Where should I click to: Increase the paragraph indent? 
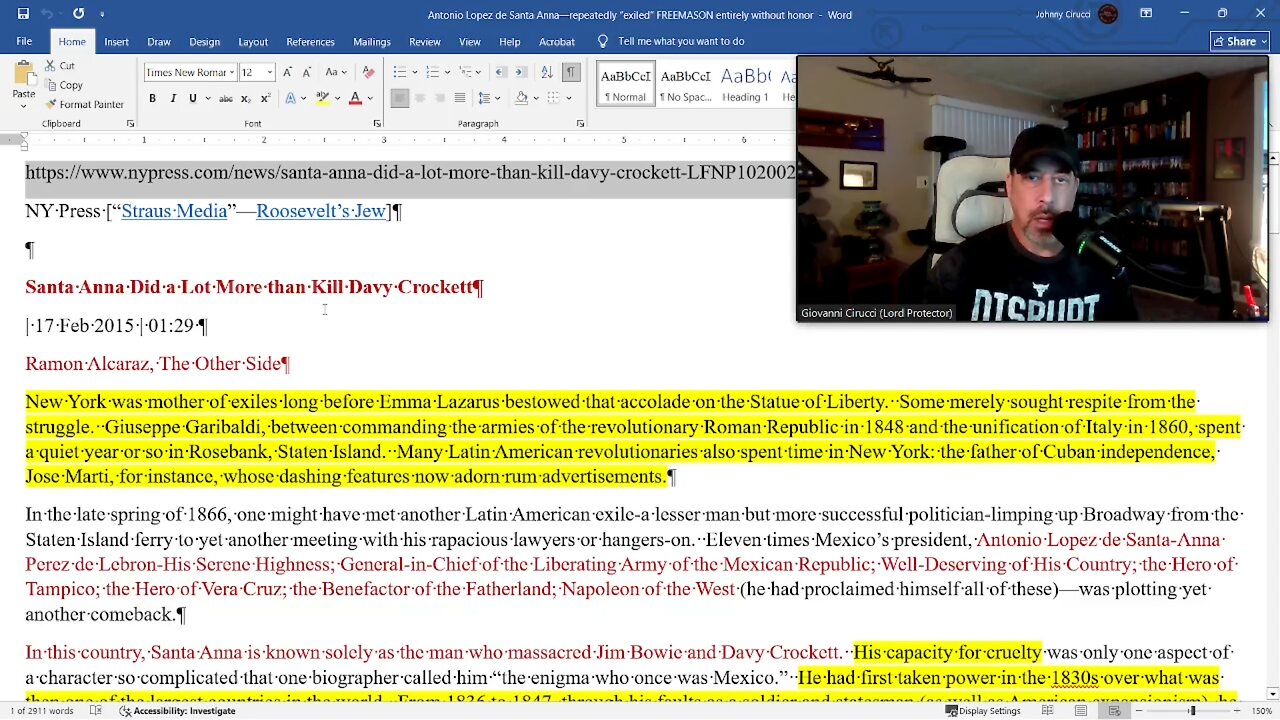tap(521, 72)
